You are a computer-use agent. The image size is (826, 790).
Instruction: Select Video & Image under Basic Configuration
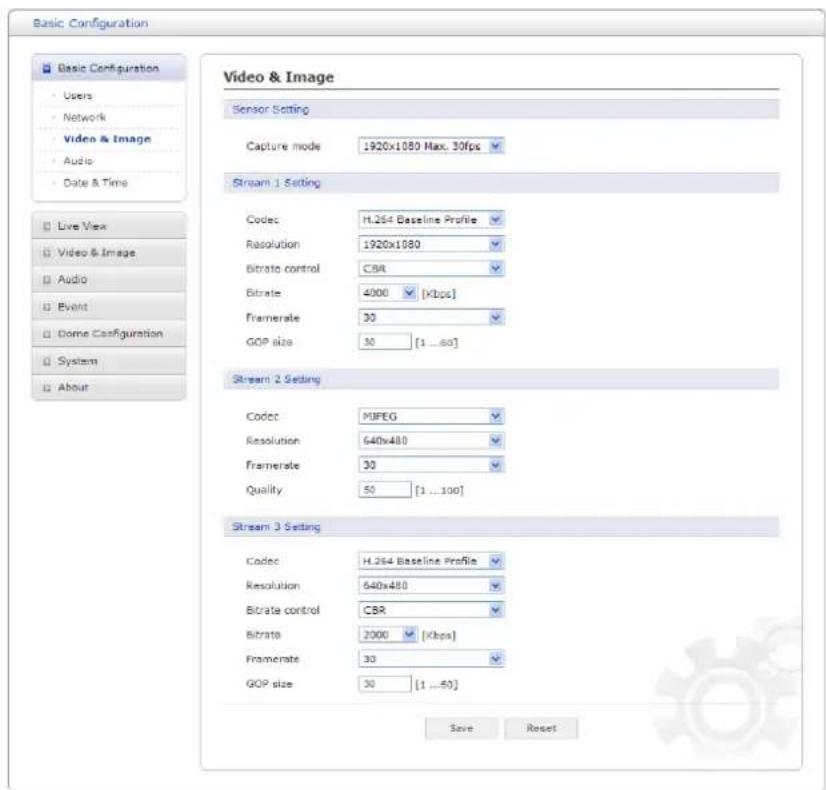[x=107, y=139]
